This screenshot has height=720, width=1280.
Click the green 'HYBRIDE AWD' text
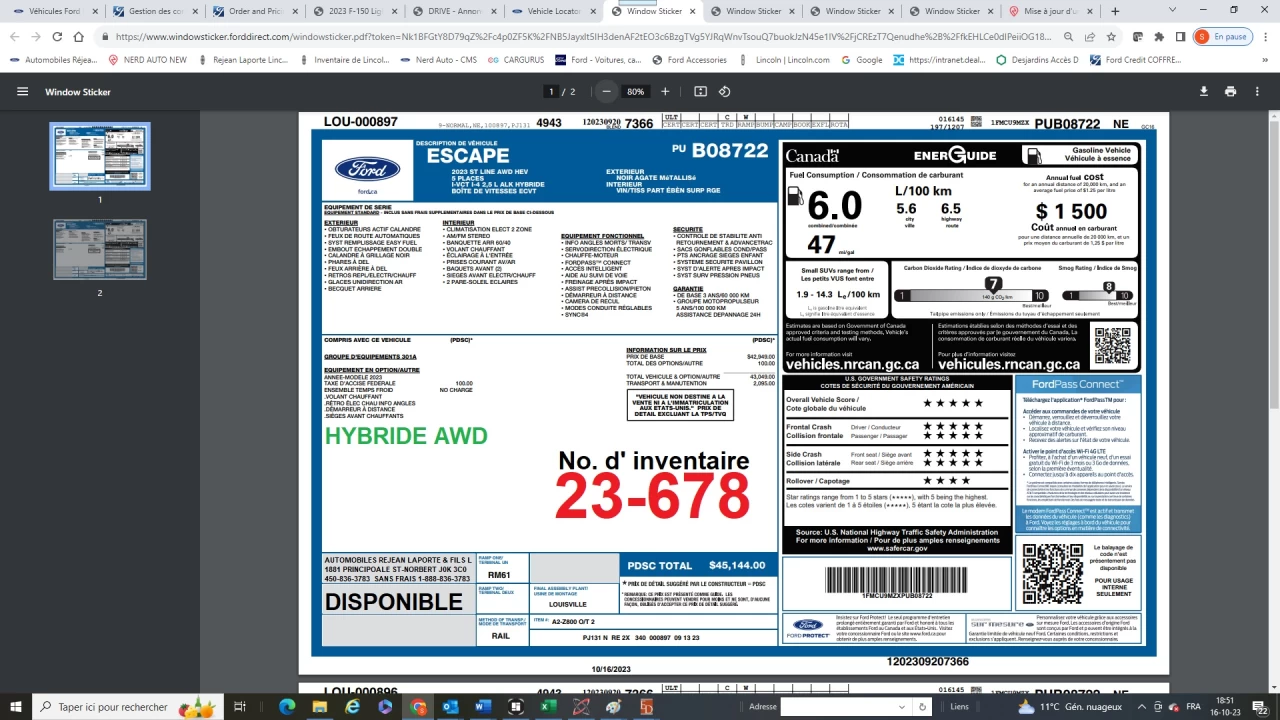tap(406, 436)
